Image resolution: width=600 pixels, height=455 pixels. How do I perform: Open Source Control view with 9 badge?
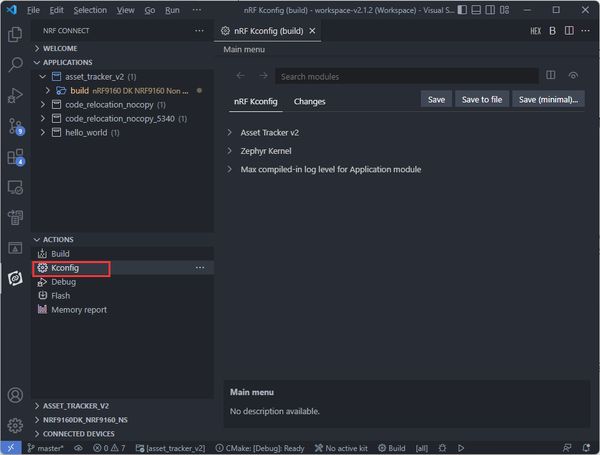[x=16, y=126]
